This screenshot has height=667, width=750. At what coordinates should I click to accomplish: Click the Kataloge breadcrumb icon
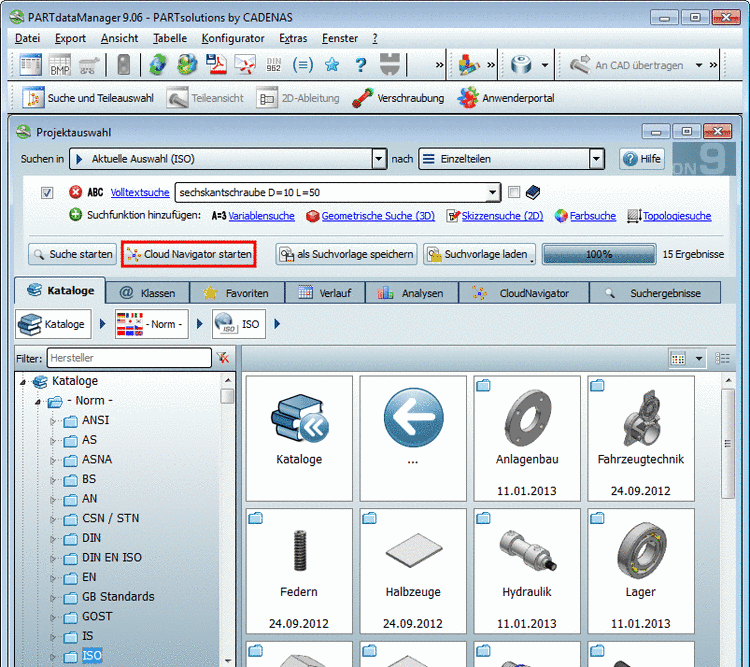click(53, 324)
